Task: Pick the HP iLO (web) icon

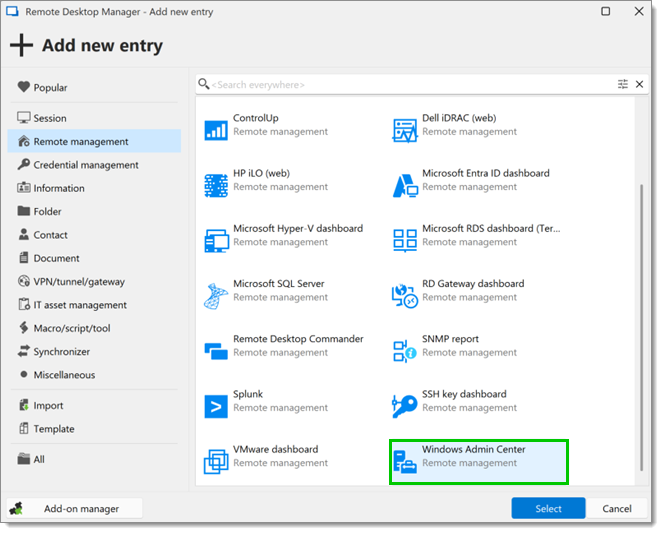Action: pyautogui.click(x=216, y=185)
